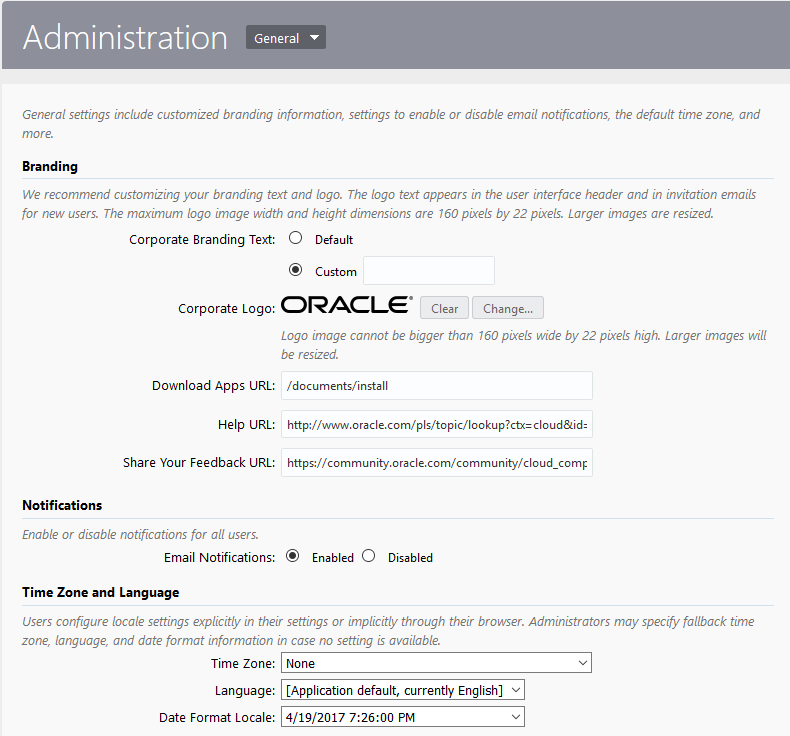Click the 'Logo image cannot be bigger' note
This screenshot has width=790, height=736.
pos(523,345)
